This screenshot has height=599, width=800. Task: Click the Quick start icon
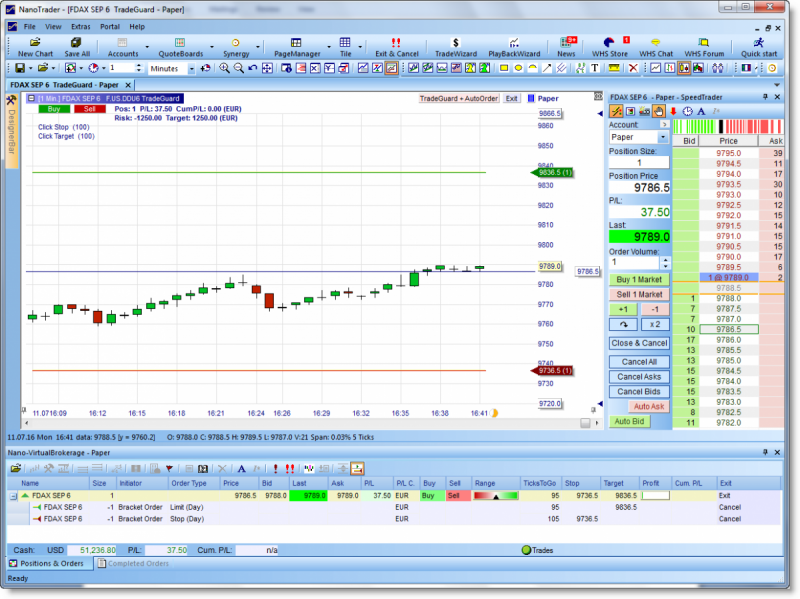(760, 47)
